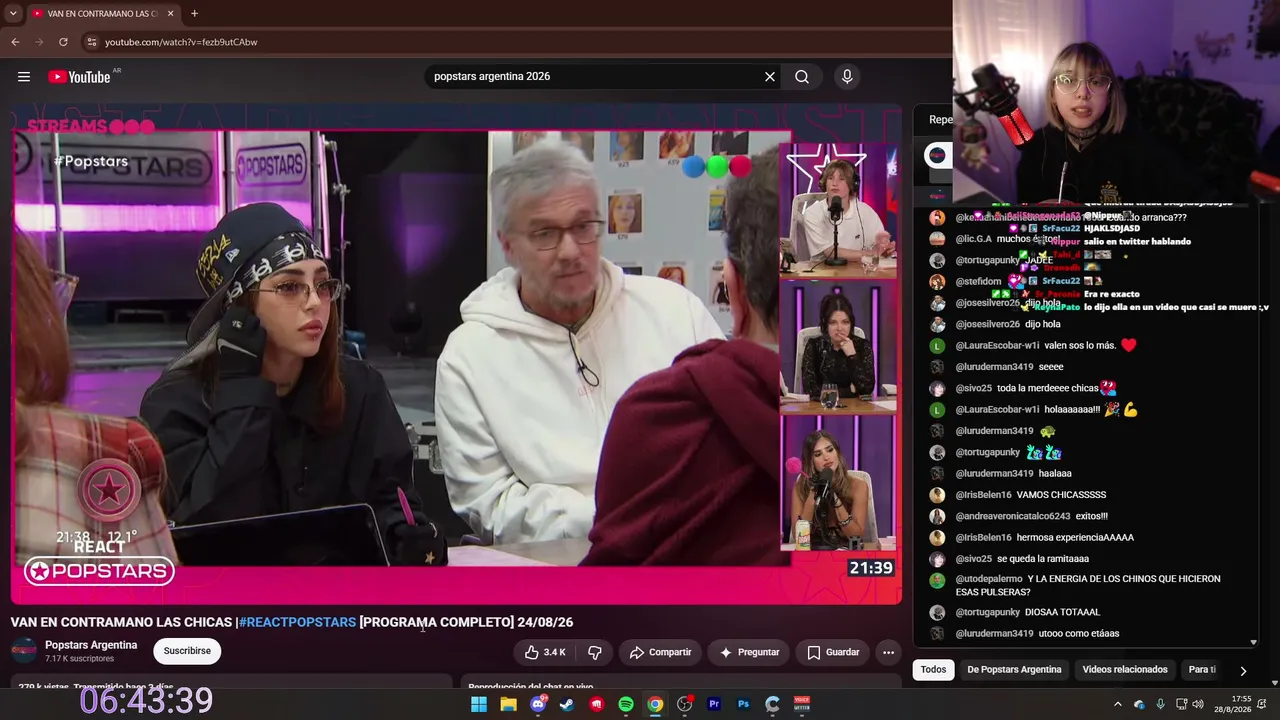Viewport: 1280px width, 720px height.
Task: Click the 'hermosa experienciaAAAAA' chat message
Action: [x=1075, y=537]
